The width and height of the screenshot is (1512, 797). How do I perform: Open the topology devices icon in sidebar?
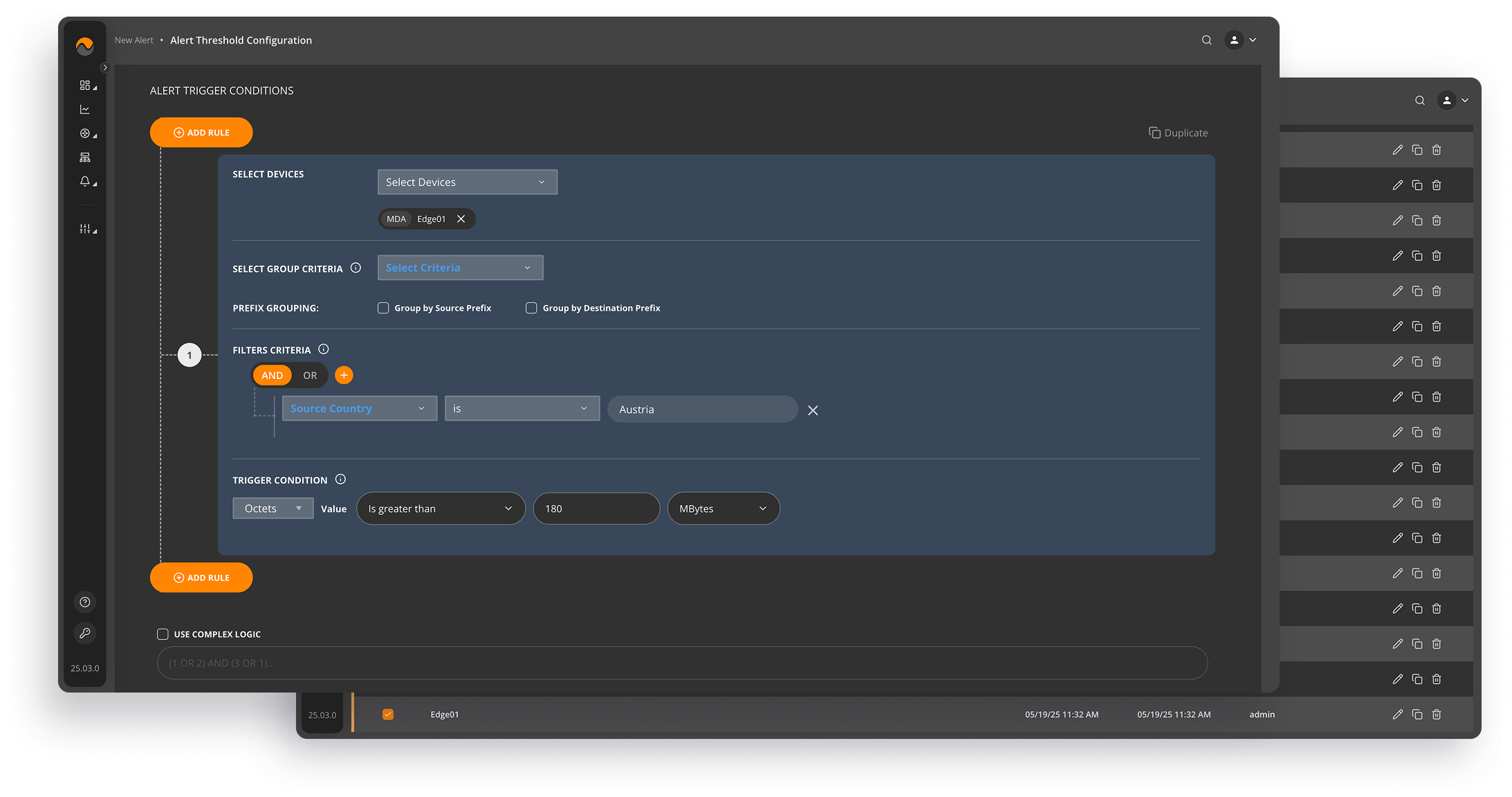85,158
